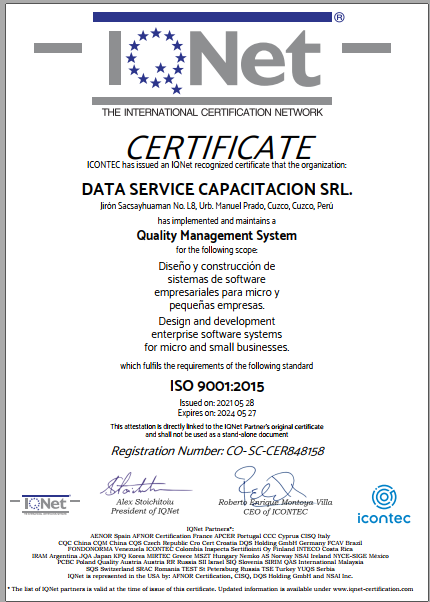The image size is (430, 602).
Task: Click 'ICONTEC has issued an IQNet recognized' sentence
Action: [x=217, y=165]
